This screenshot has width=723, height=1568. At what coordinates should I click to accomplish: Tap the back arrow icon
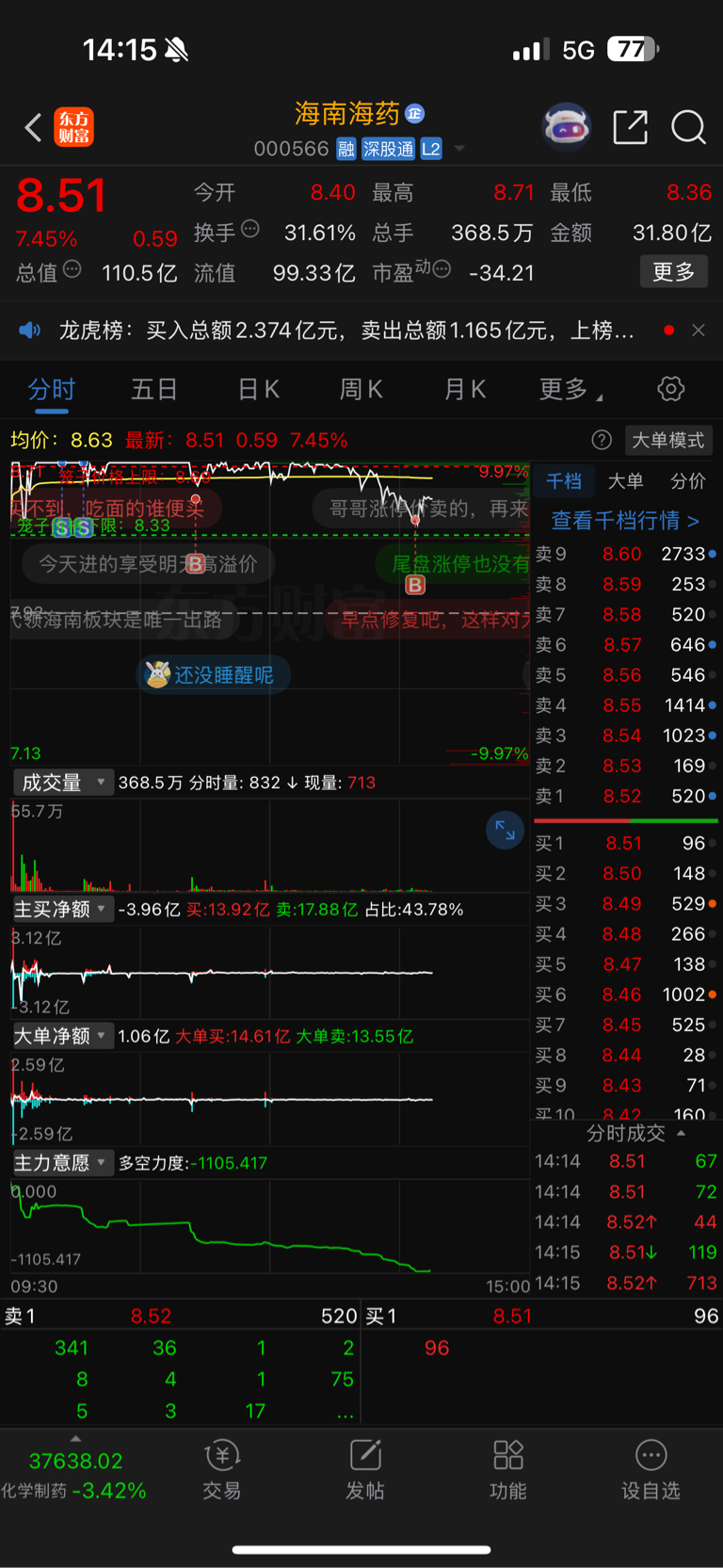(33, 127)
